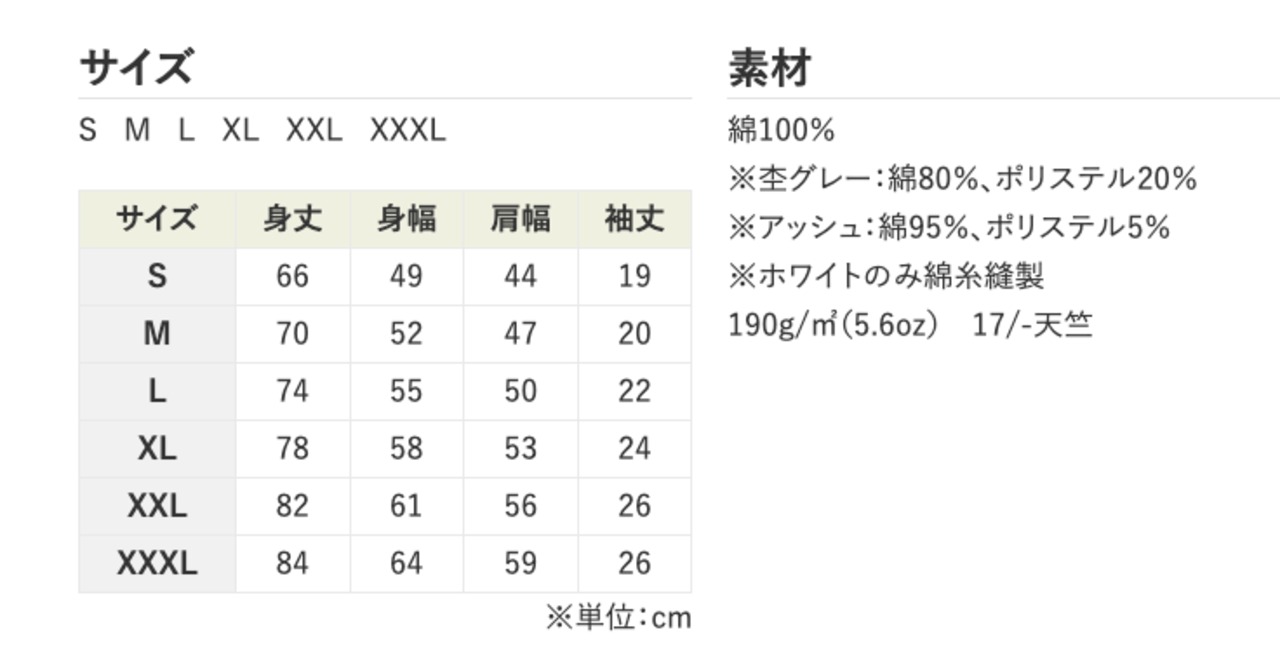The image size is (1280, 670).
Task: Click the large サイズ heading above the size list
Action: [135, 68]
